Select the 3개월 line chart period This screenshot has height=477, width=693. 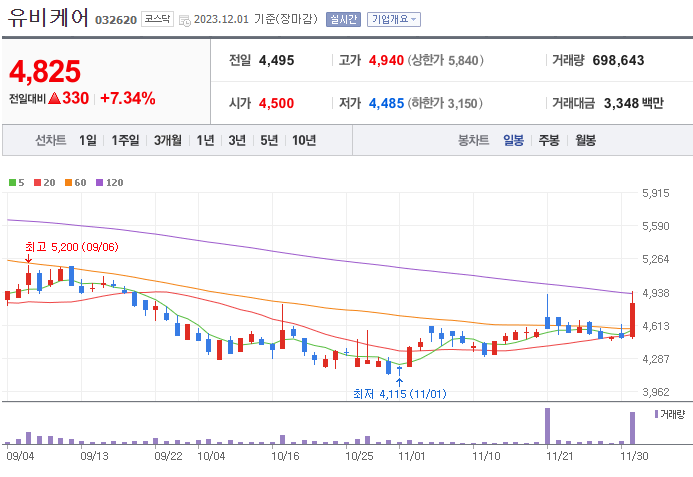coord(168,141)
